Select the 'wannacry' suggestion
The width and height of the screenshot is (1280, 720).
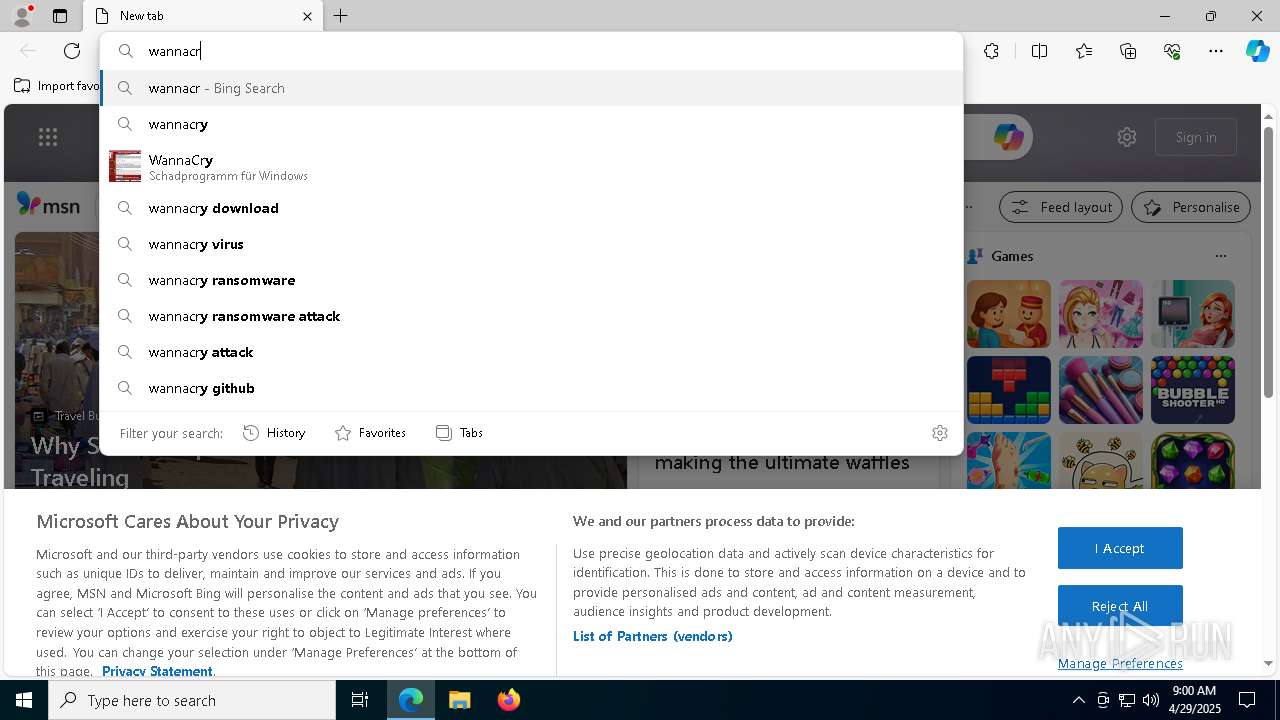(x=531, y=124)
